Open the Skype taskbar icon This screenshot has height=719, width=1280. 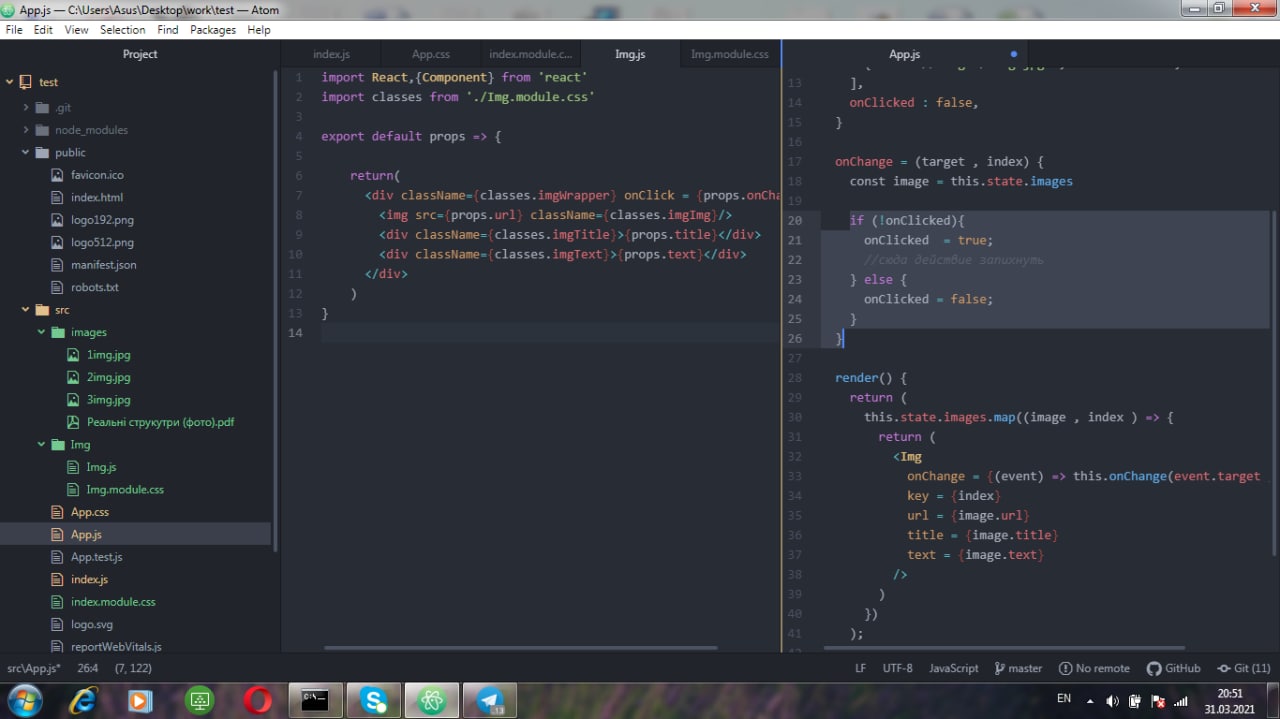pos(374,701)
